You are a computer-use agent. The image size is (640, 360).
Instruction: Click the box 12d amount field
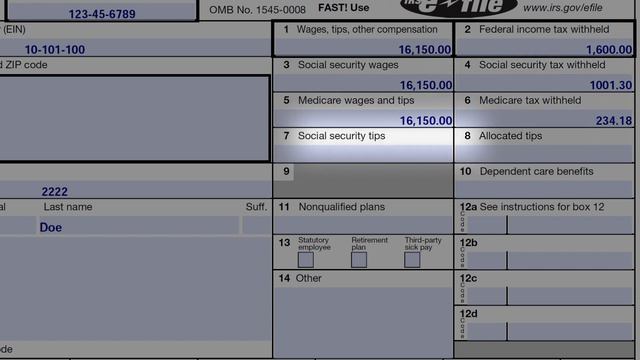point(571,331)
